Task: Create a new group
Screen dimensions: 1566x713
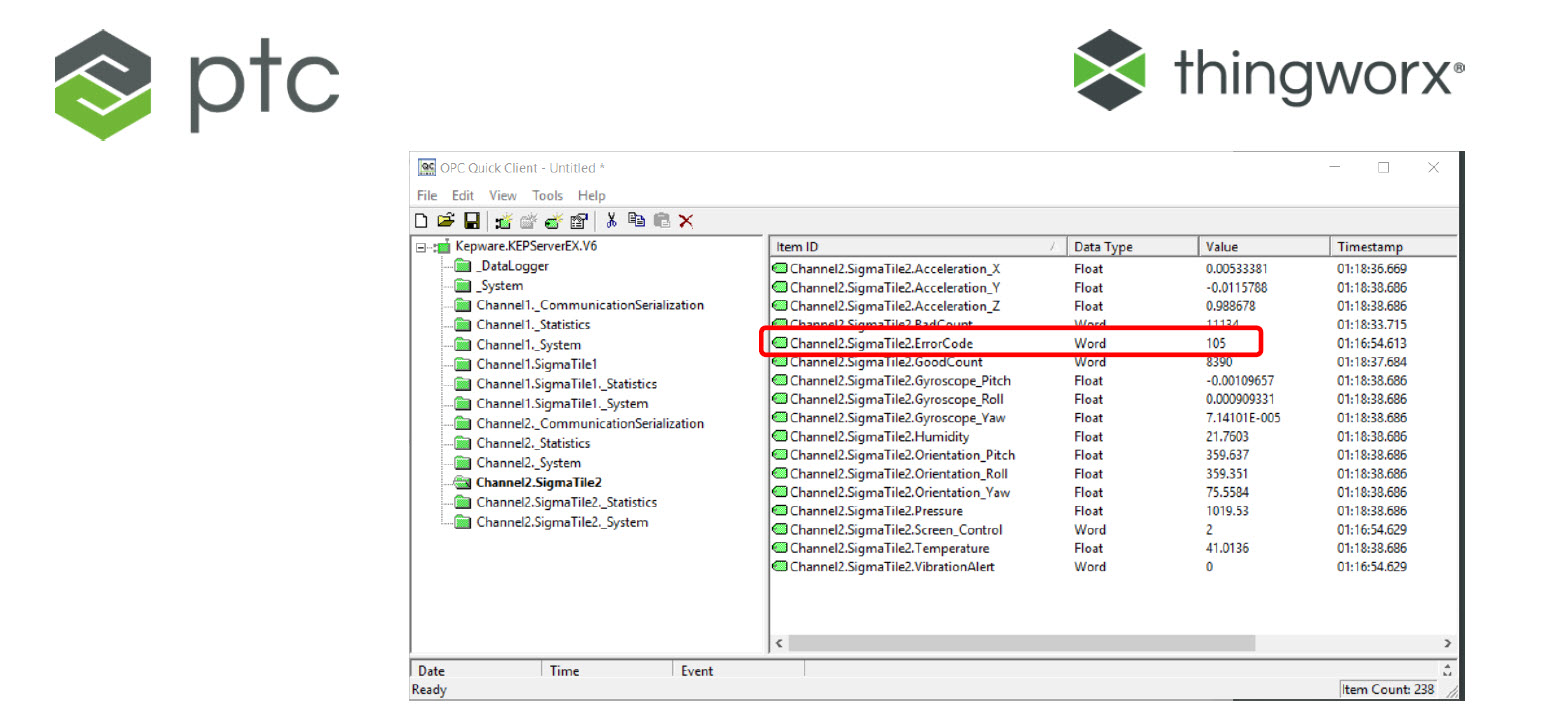Action: point(527,220)
